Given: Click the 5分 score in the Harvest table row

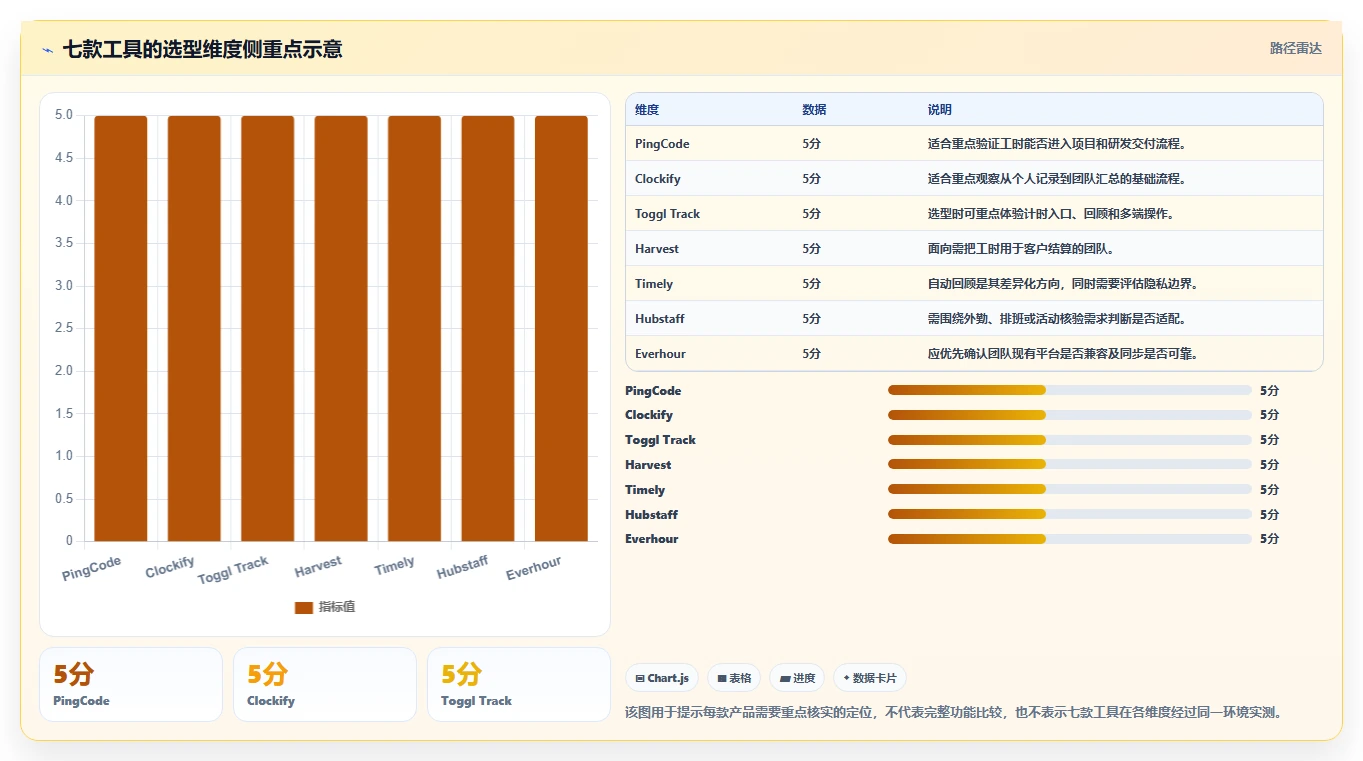Looking at the screenshot, I should point(811,249).
